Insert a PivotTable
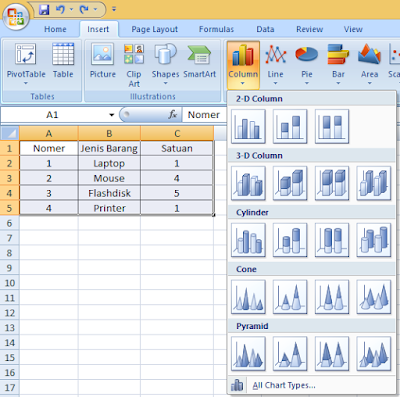This screenshot has height=397, width=400. [x=26, y=64]
